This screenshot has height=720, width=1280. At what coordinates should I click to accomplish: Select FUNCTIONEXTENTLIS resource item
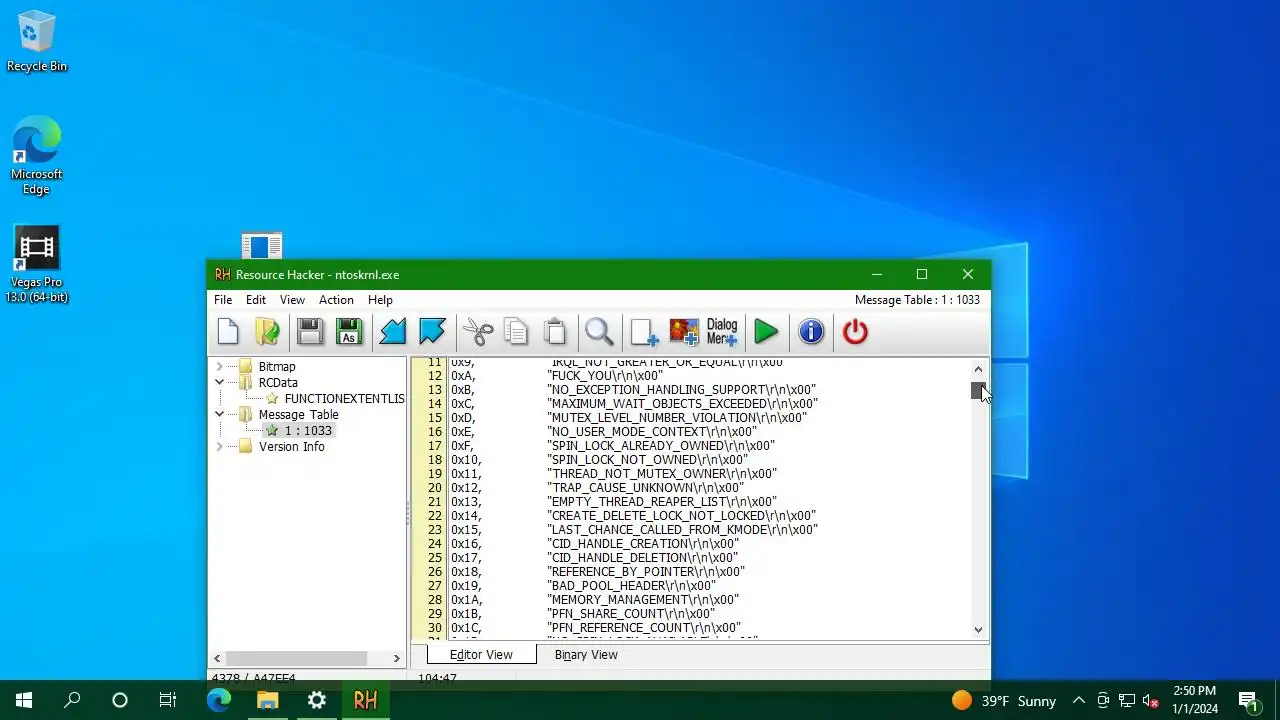[x=344, y=399]
